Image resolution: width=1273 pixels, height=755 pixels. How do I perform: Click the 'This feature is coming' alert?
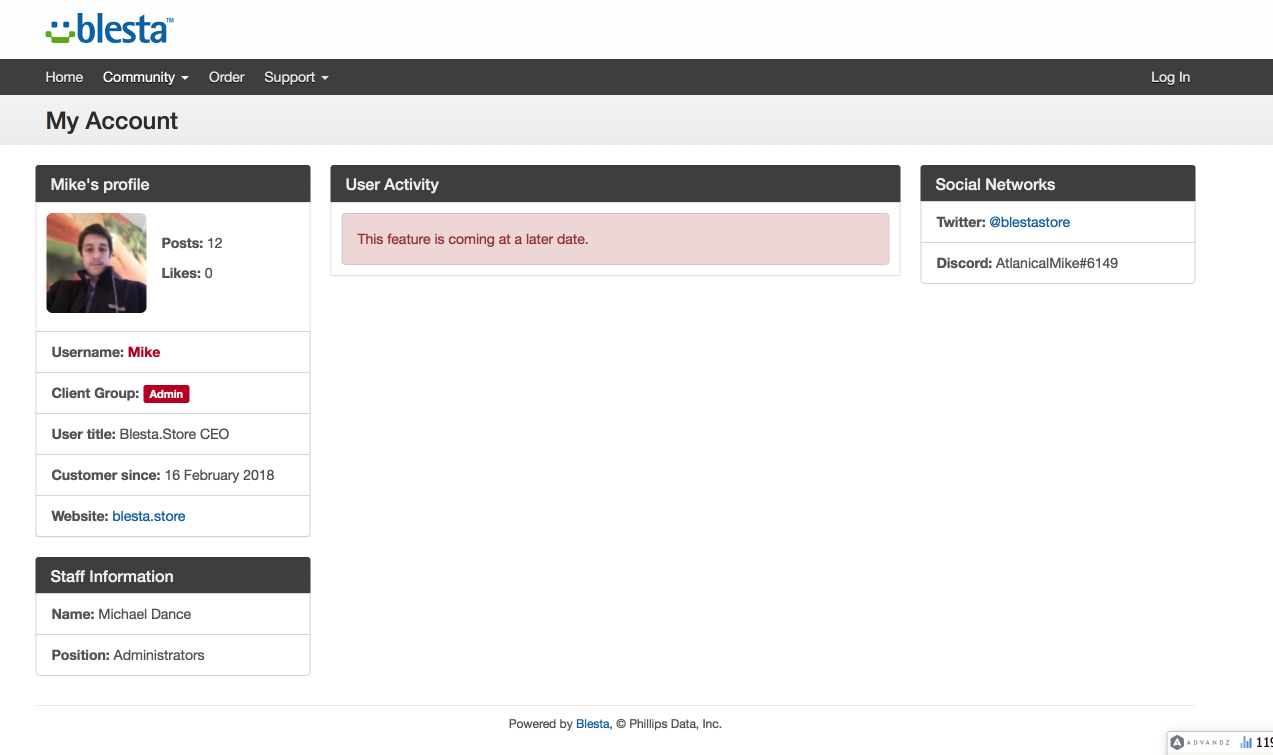[615, 239]
